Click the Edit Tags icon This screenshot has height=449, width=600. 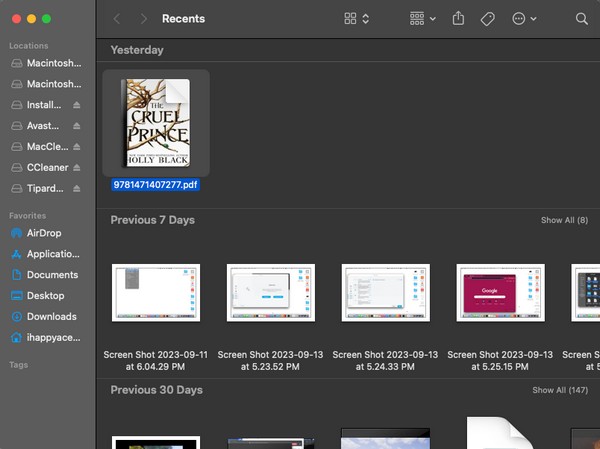tap(488, 19)
